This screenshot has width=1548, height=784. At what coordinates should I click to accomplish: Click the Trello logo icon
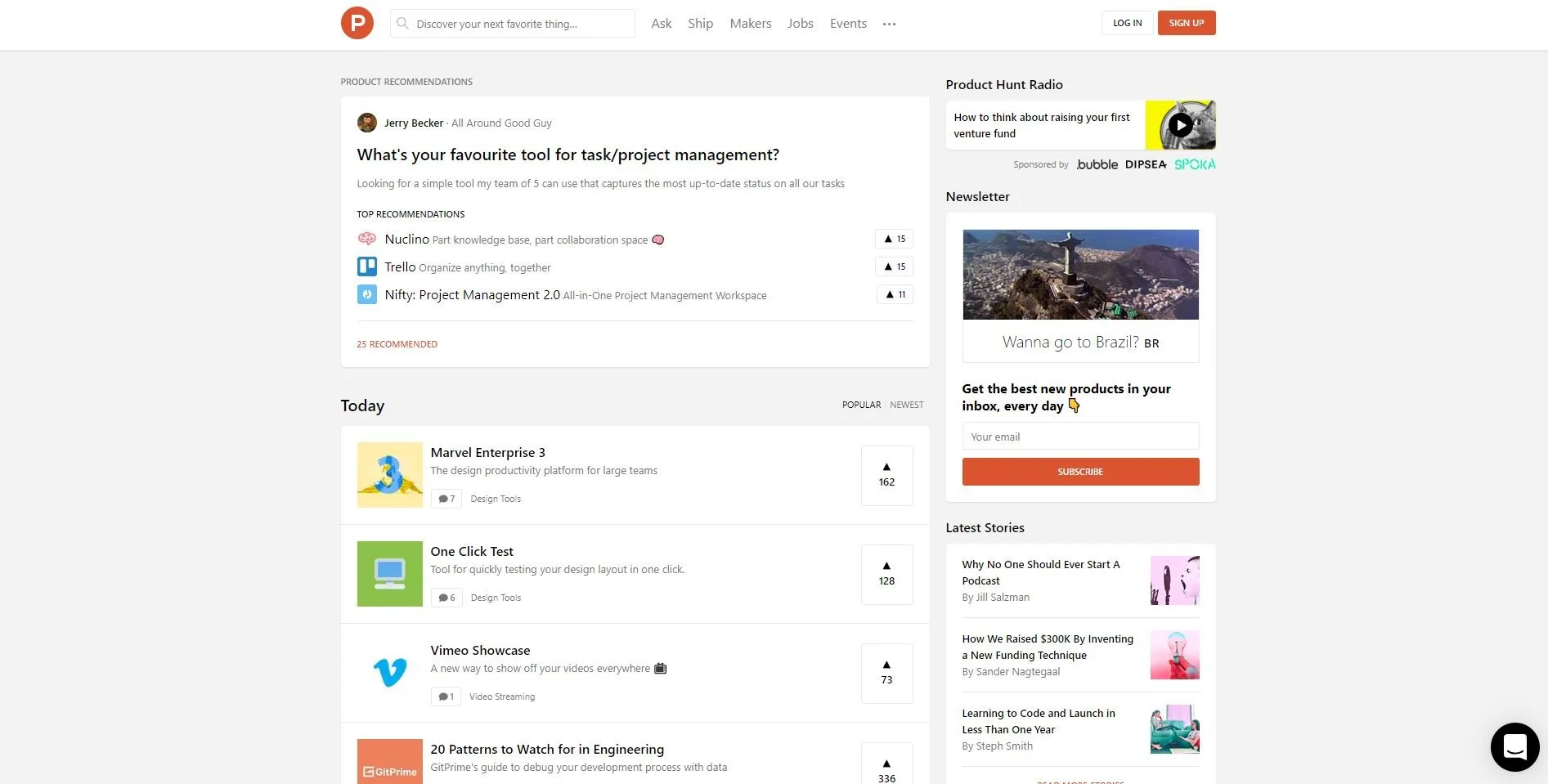coord(367,267)
